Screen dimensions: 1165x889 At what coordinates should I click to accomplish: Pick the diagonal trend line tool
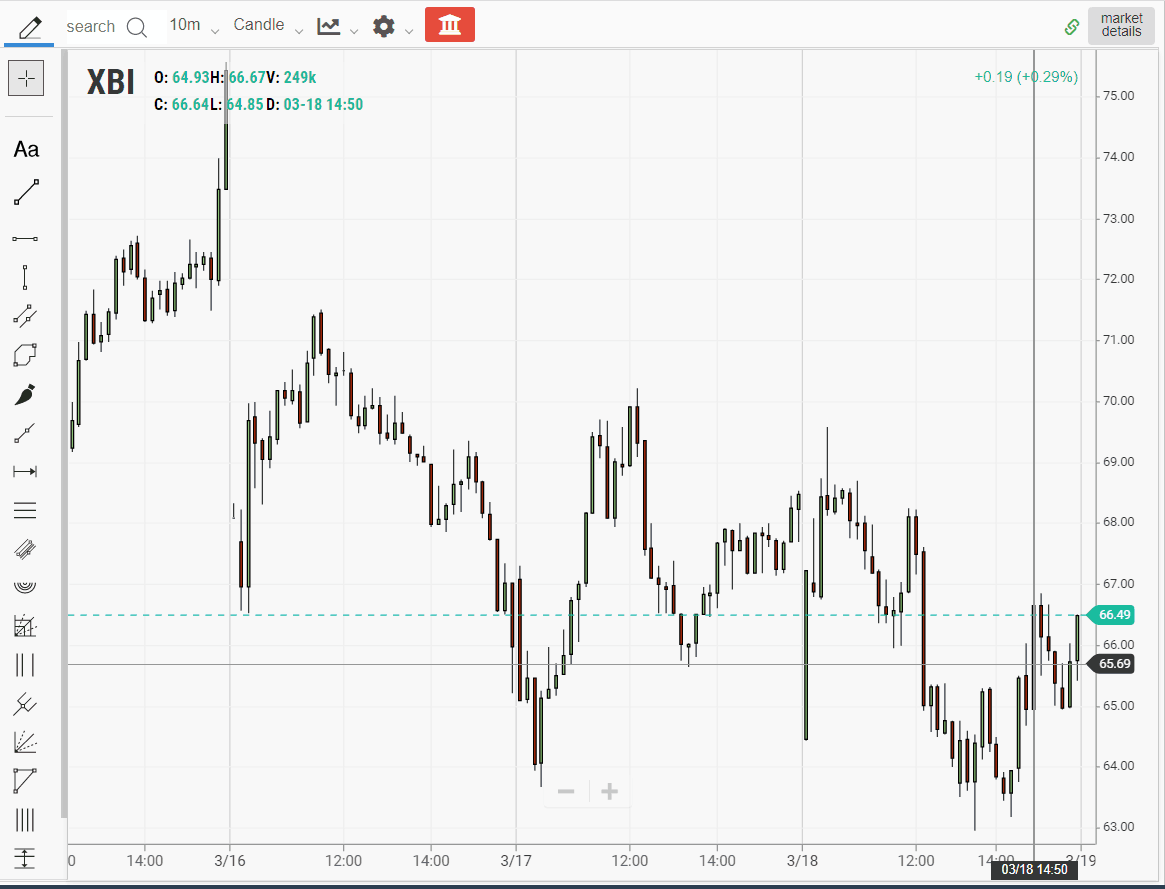[x=26, y=192]
